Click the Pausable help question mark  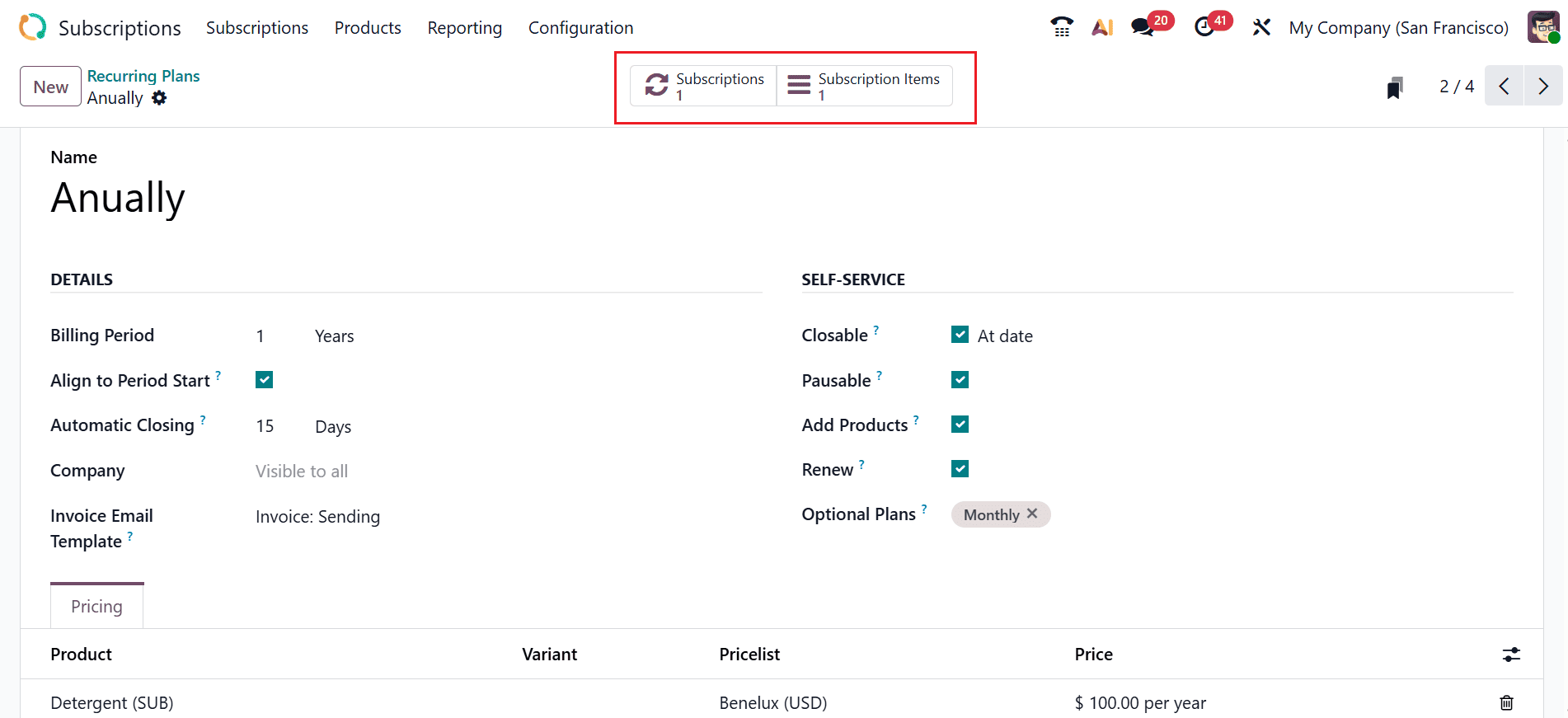click(x=880, y=375)
